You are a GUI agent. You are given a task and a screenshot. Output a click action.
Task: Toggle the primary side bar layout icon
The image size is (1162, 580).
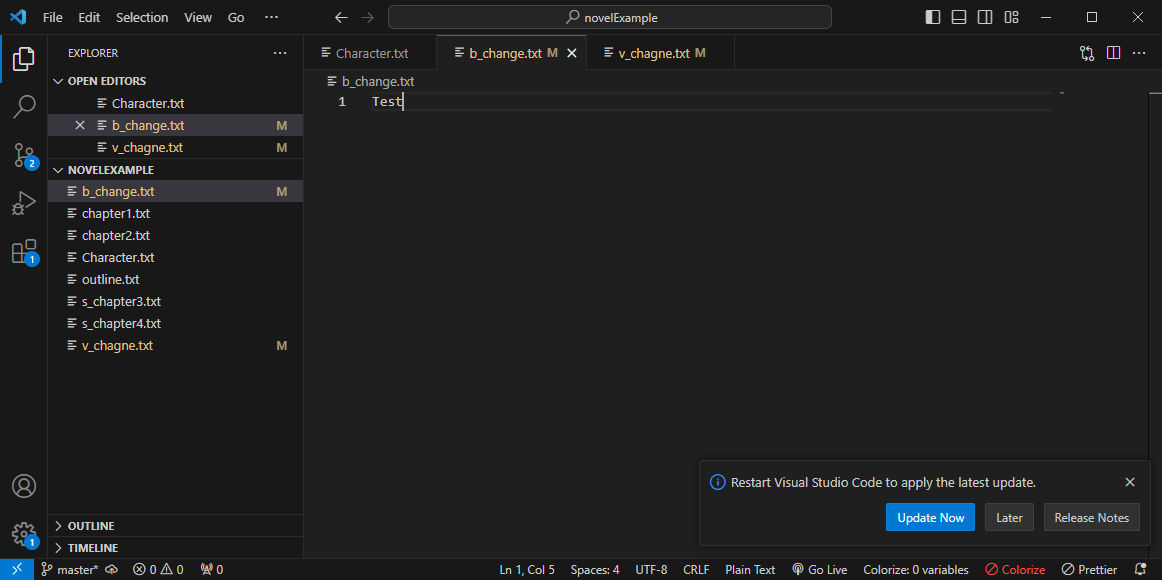click(x=933, y=17)
